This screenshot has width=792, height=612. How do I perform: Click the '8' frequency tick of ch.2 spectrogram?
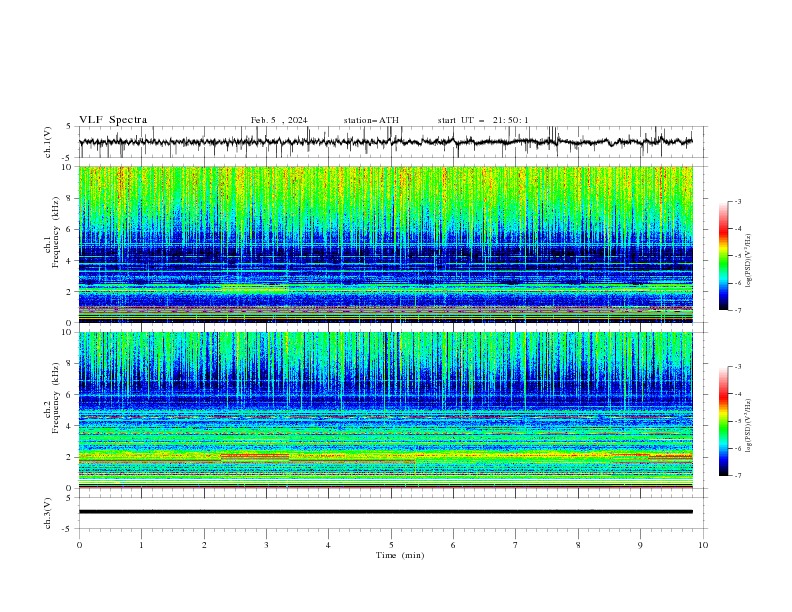71,364
